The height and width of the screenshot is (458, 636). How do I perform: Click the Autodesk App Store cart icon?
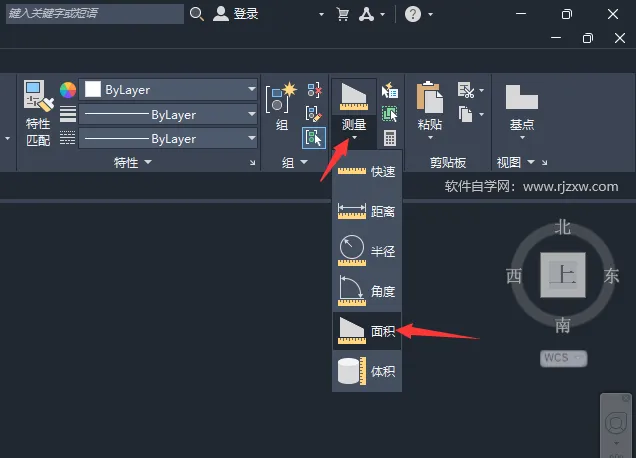(342, 14)
